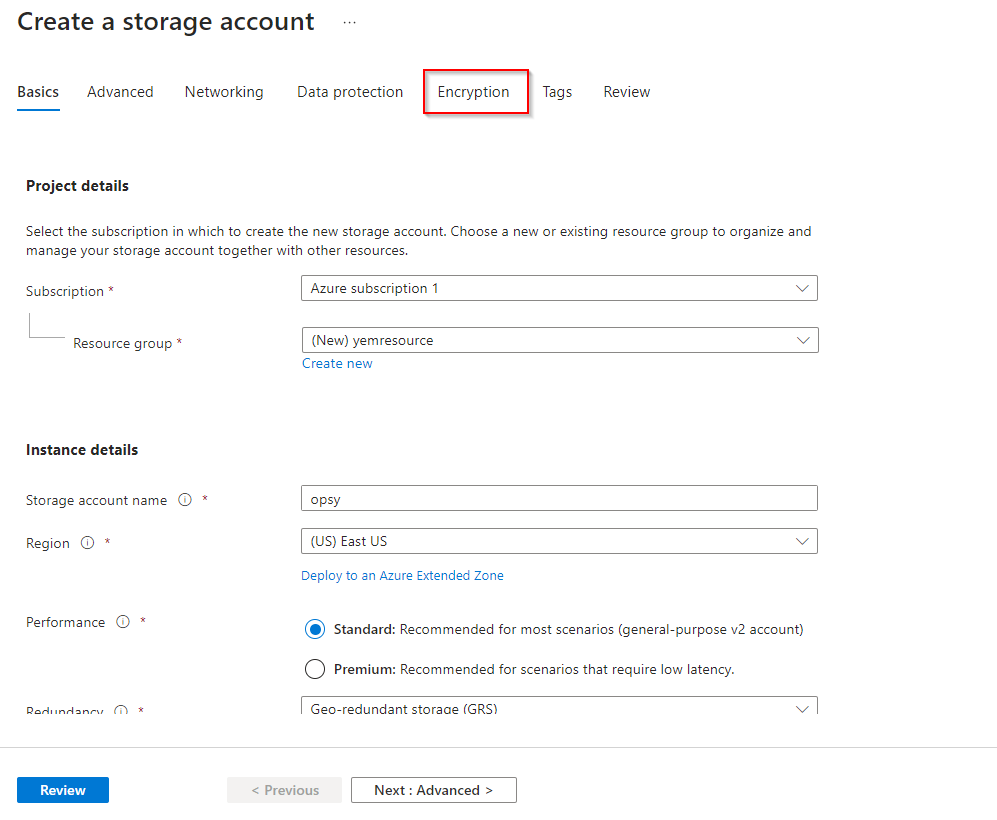
Task: Click the Region info icon
Action: pos(87,543)
